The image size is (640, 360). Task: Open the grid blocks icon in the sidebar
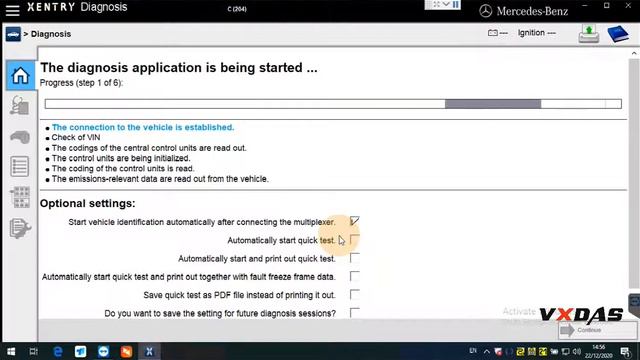[20, 197]
